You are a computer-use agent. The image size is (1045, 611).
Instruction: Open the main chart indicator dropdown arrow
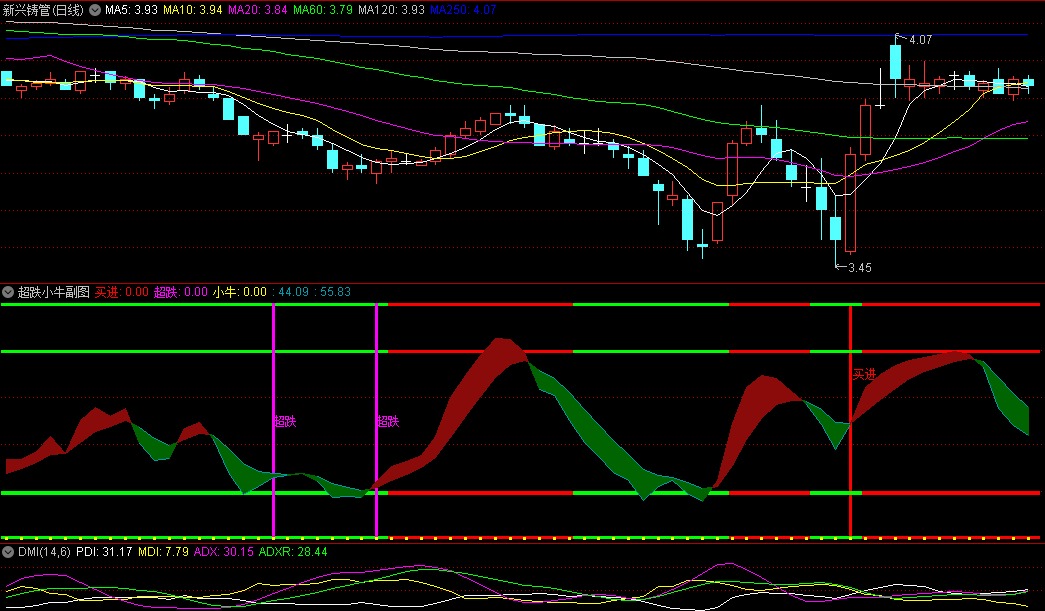click(x=95, y=10)
